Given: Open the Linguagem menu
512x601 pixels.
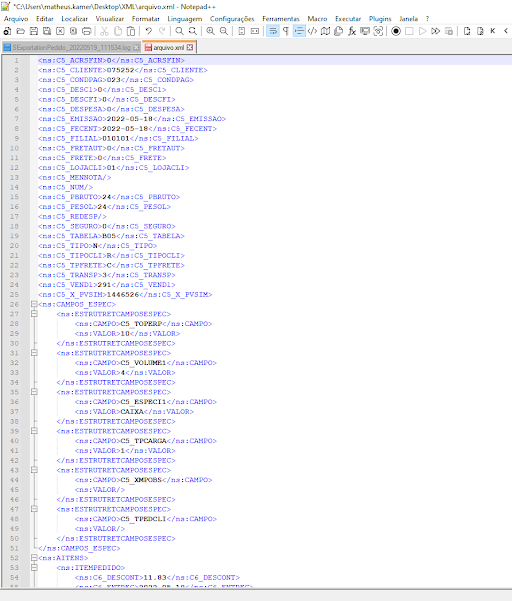Looking at the screenshot, I should pos(185,19).
